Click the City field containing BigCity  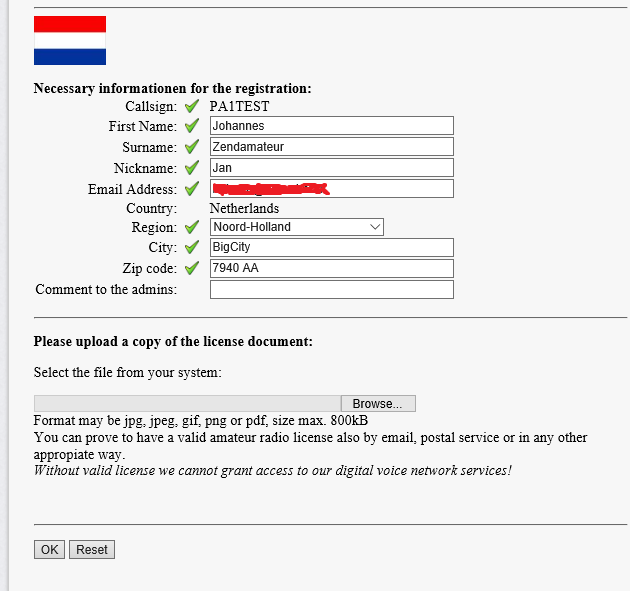tap(332, 247)
